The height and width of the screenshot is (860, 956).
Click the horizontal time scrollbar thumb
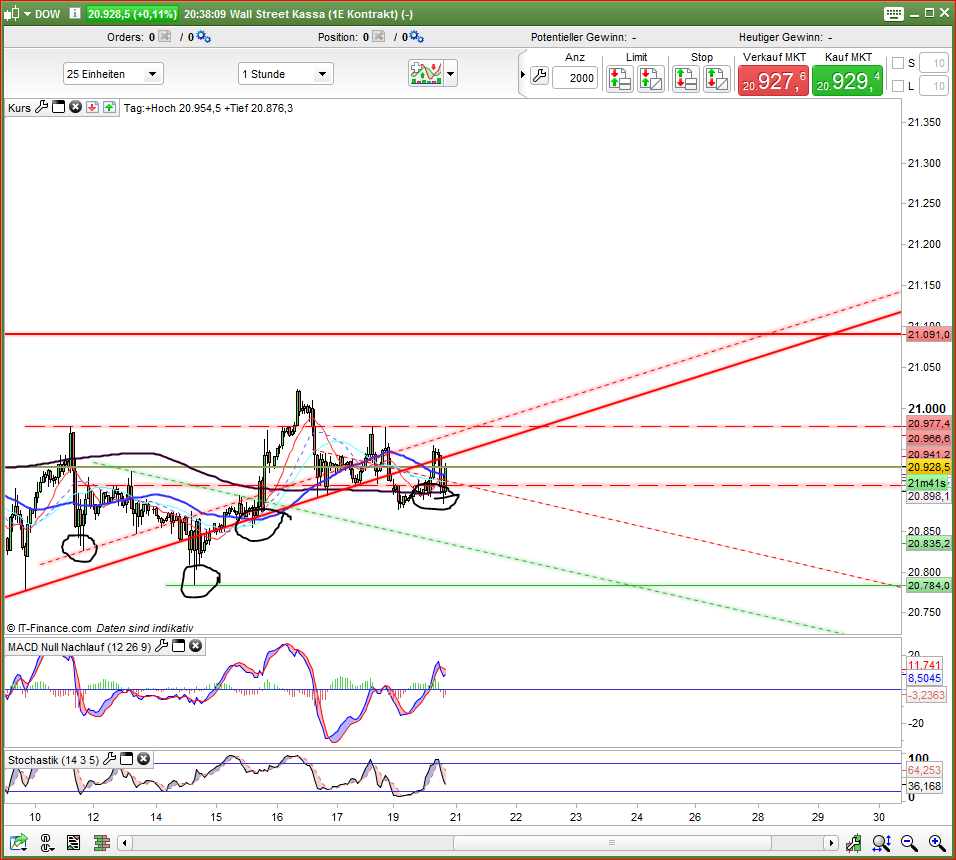pos(612,843)
